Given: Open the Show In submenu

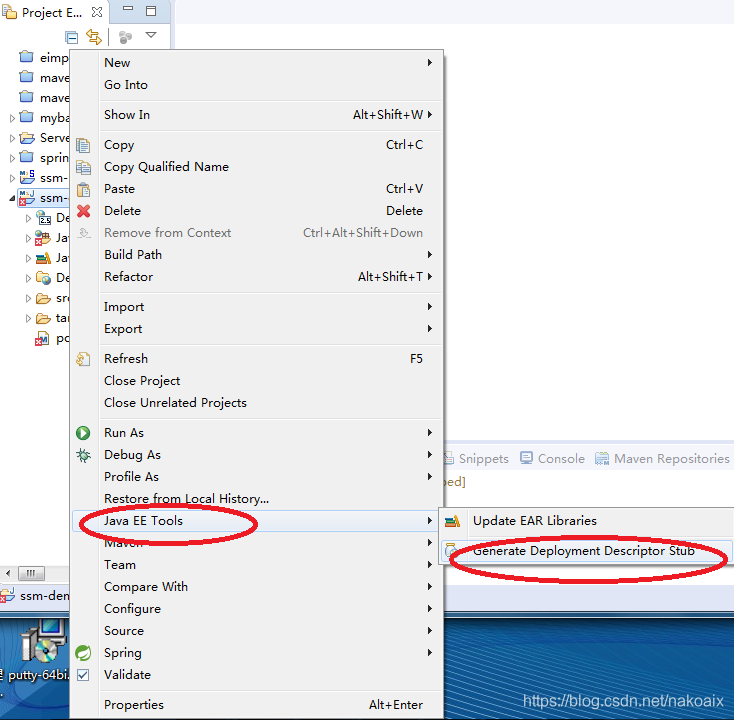Looking at the screenshot, I should tap(257, 115).
